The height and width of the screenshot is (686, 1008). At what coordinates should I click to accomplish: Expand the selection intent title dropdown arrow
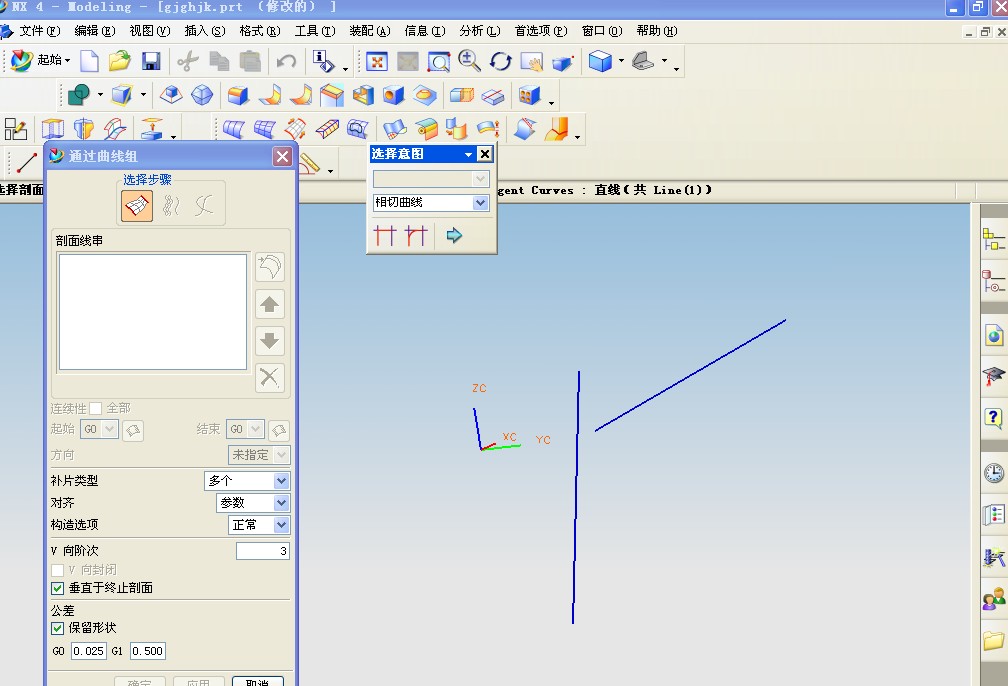coord(468,154)
